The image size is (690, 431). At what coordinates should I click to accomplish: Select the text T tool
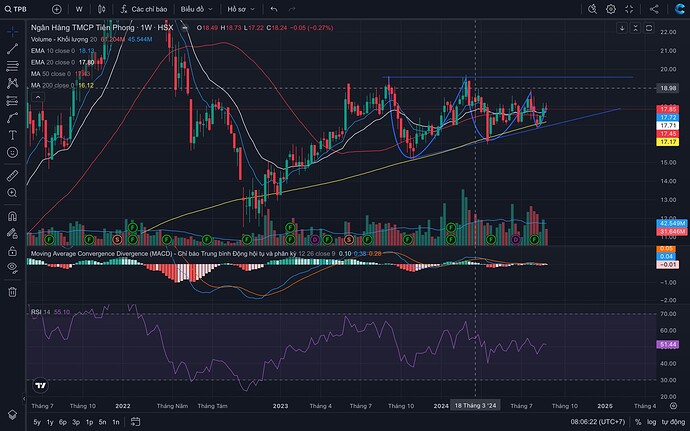pyautogui.click(x=12, y=135)
